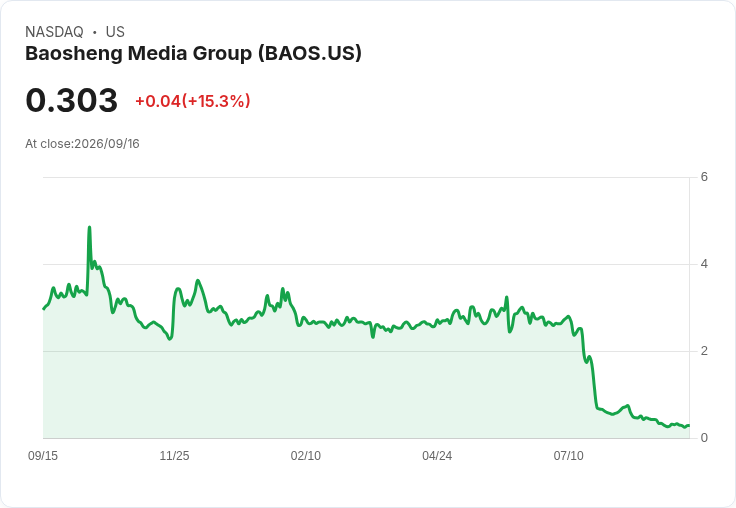Select the 04/24 date on the x-axis
This screenshot has height=508, width=736.
pyautogui.click(x=437, y=455)
